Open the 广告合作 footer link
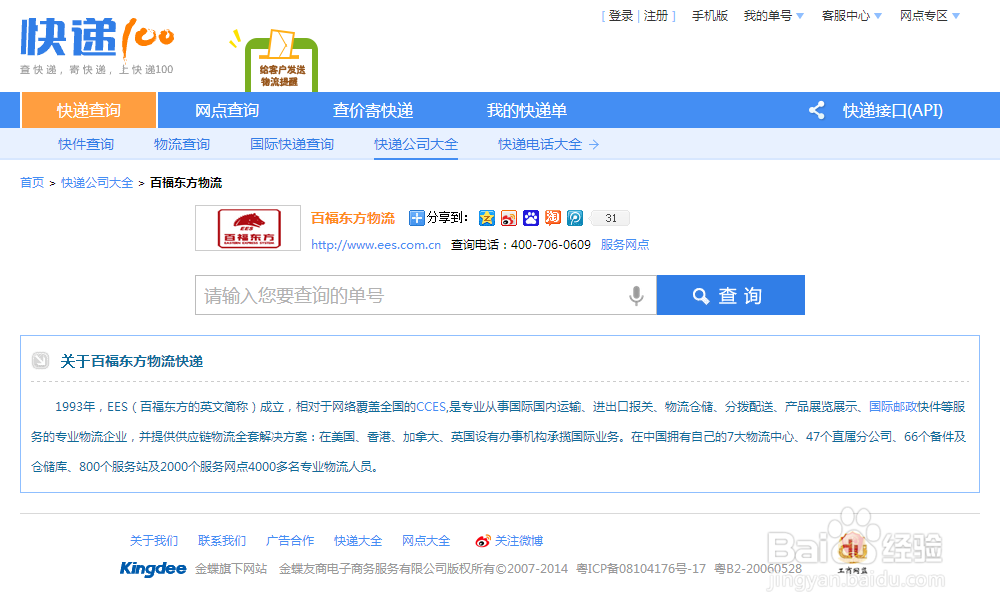The height and width of the screenshot is (614, 1000). [290, 541]
